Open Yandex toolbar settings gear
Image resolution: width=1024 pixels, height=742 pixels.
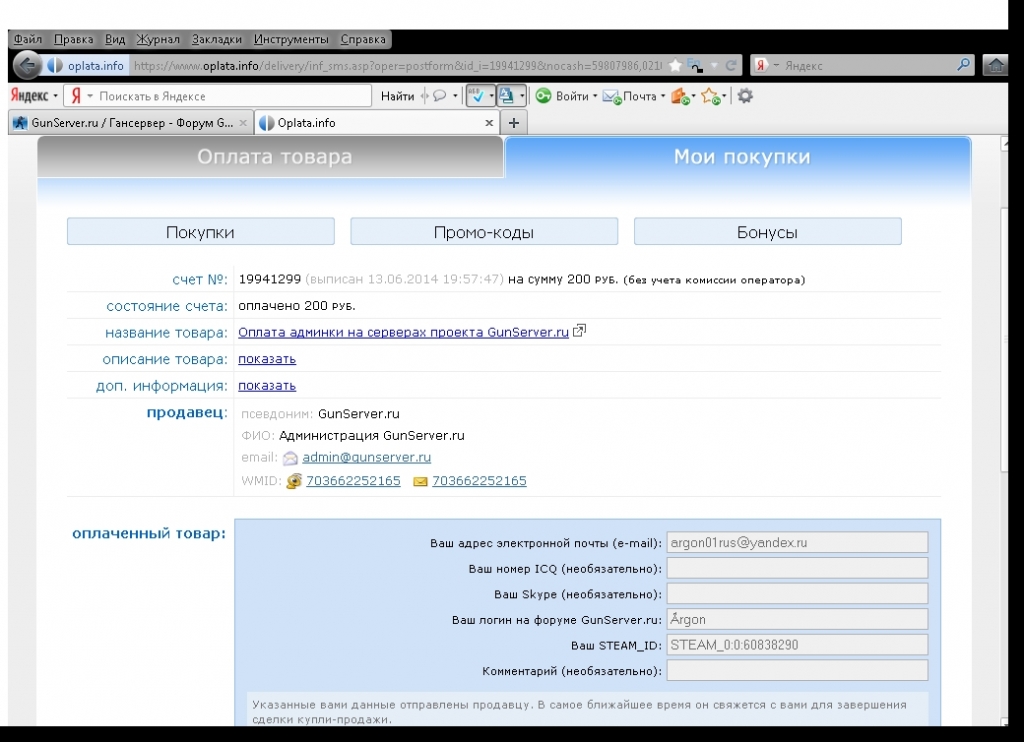pyautogui.click(x=745, y=96)
